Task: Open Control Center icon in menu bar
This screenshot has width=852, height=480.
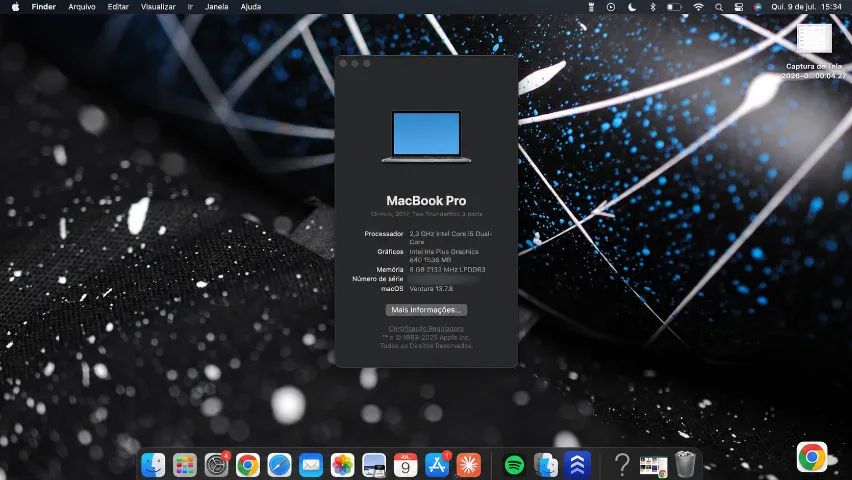Action: [x=738, y=7]
